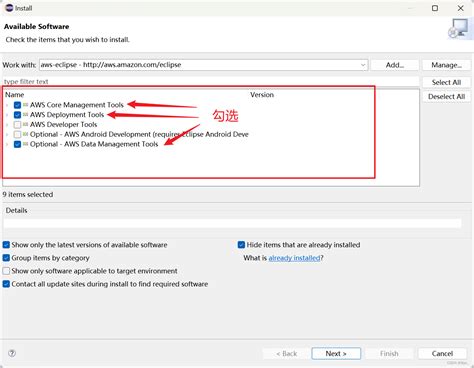Click the type filter text field
This screenshot has width=474, height=368.
click(210, 81)
